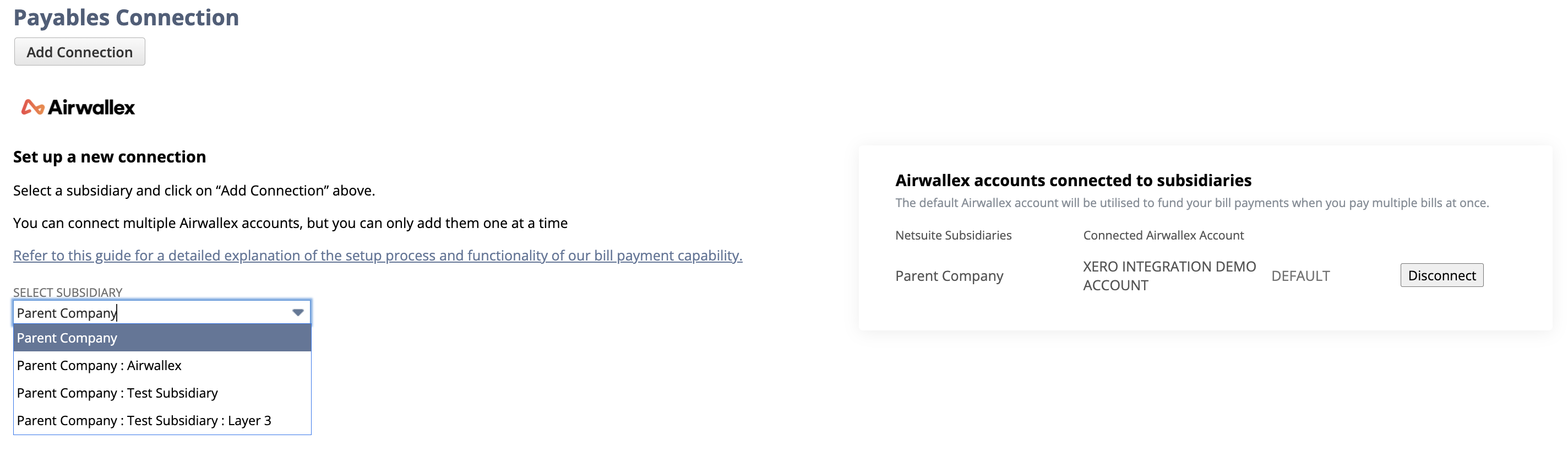
Task: Click the SELECT SUBSIDIARY field label
Action: point(68,292)
